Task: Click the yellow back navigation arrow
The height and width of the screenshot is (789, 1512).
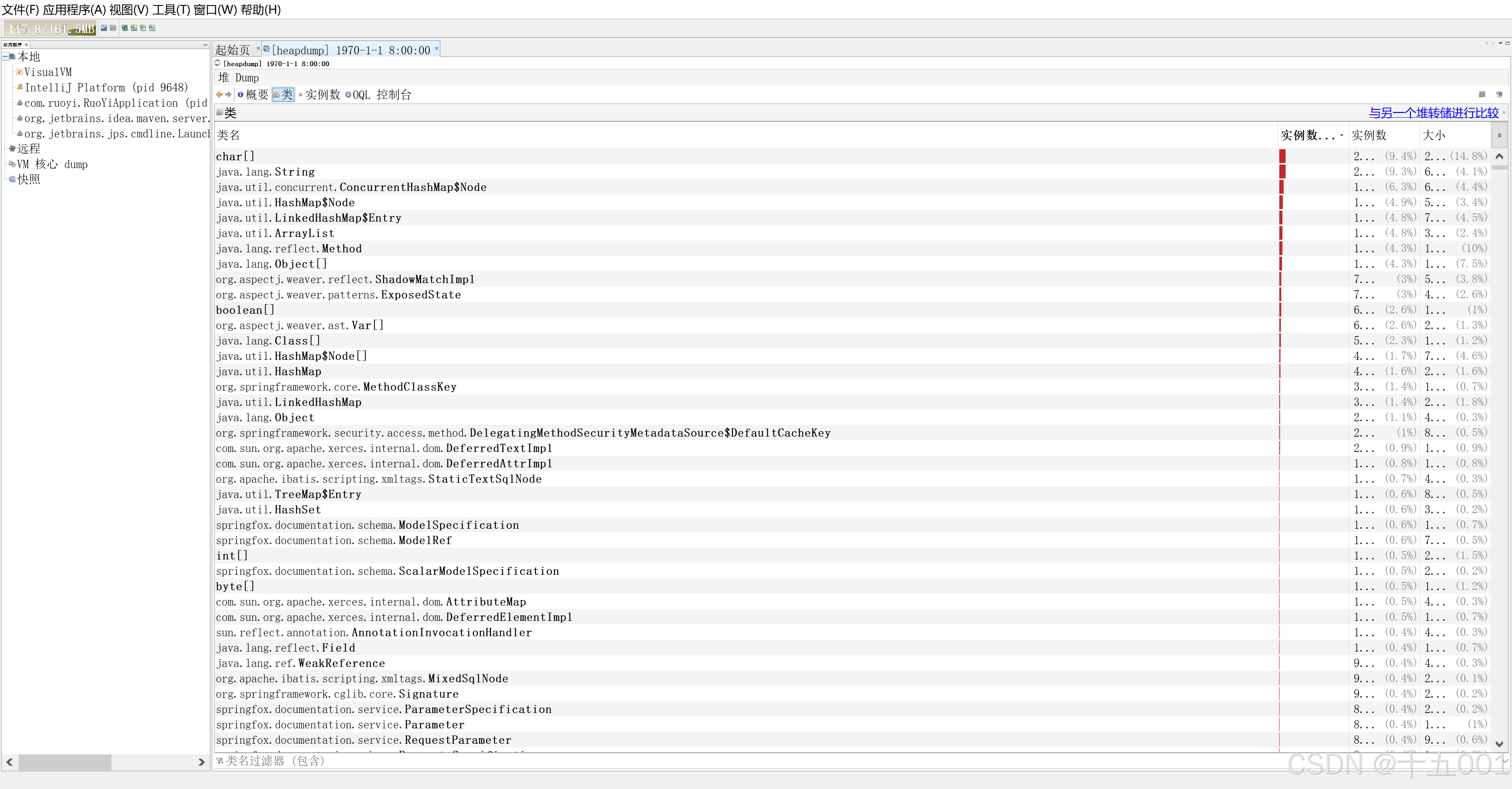Action: pyautogui.click(x=220, y=94)
